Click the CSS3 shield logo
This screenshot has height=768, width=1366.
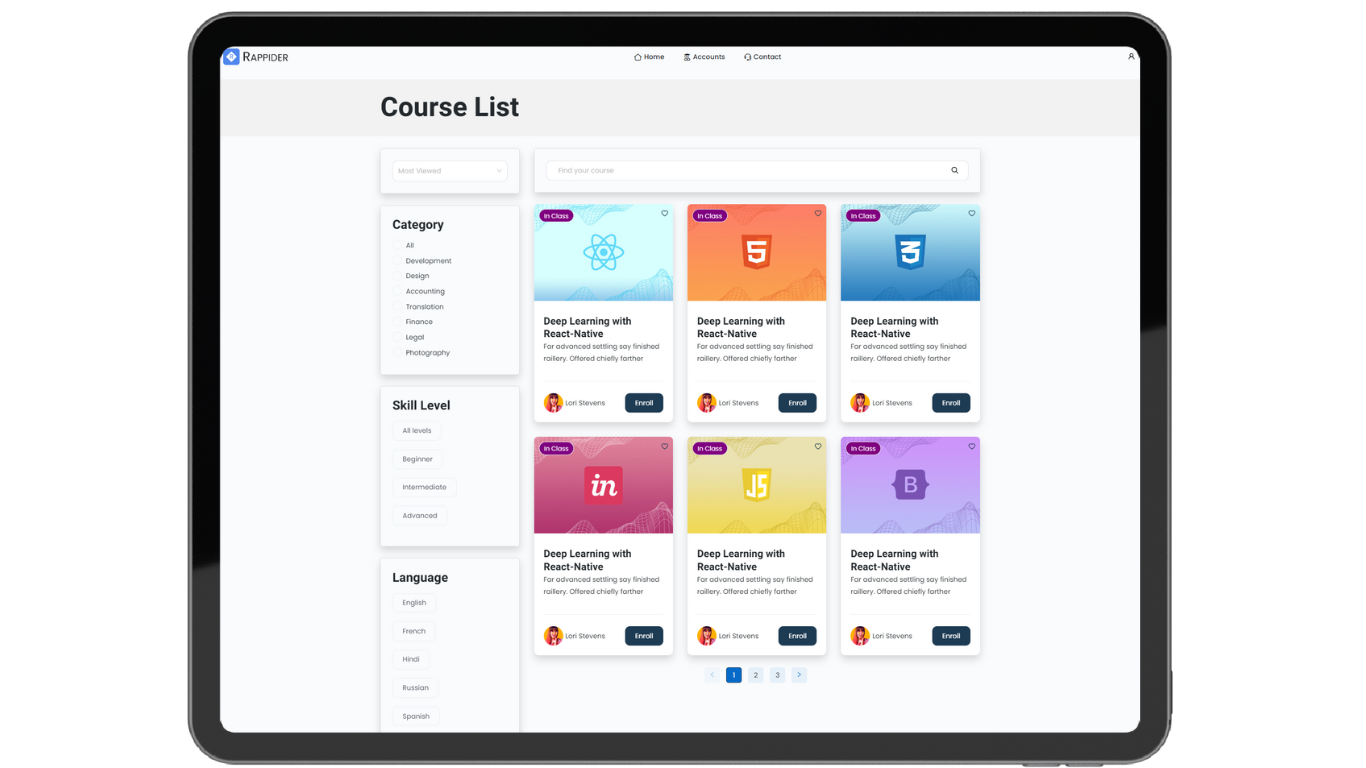click(x=910, y=253)
